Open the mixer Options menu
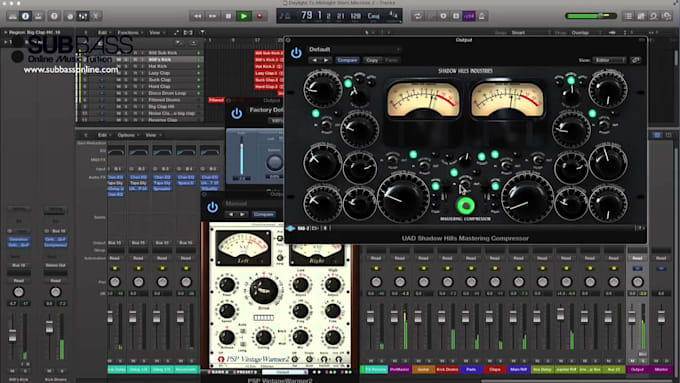This screenshot has width=680, height=383. 127,135
